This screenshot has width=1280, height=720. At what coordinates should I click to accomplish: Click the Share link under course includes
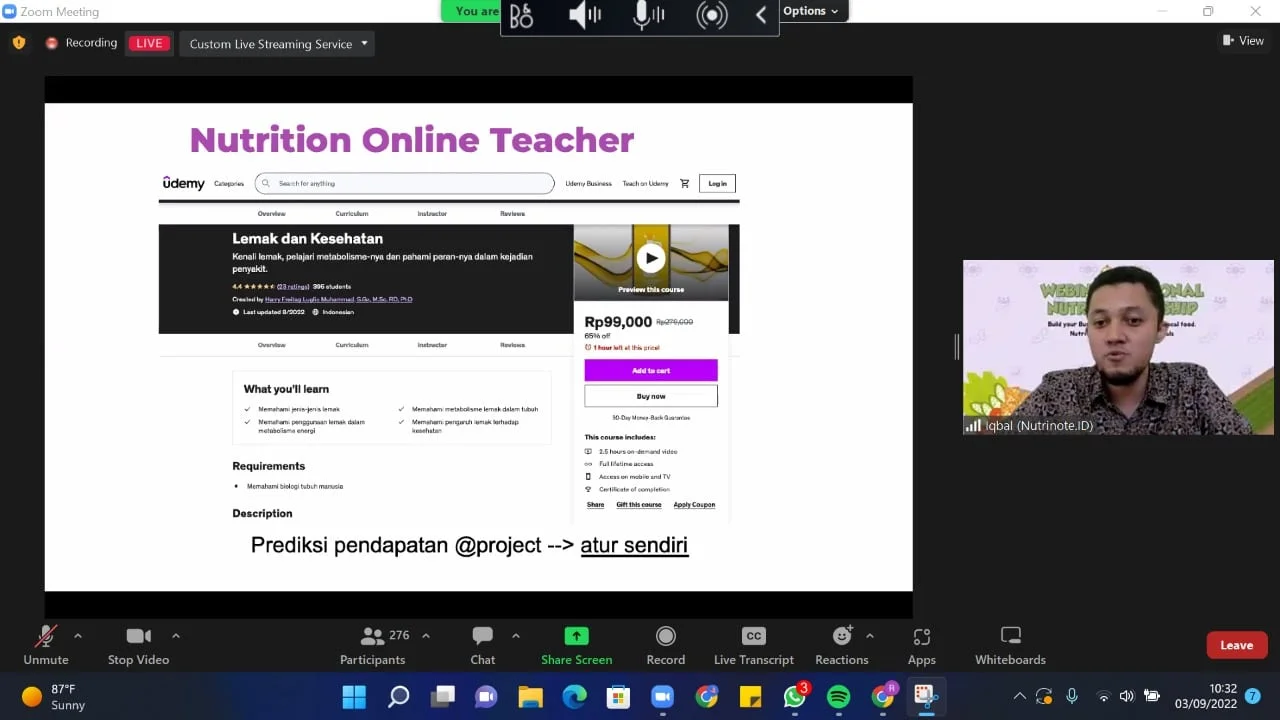(596, 505)
